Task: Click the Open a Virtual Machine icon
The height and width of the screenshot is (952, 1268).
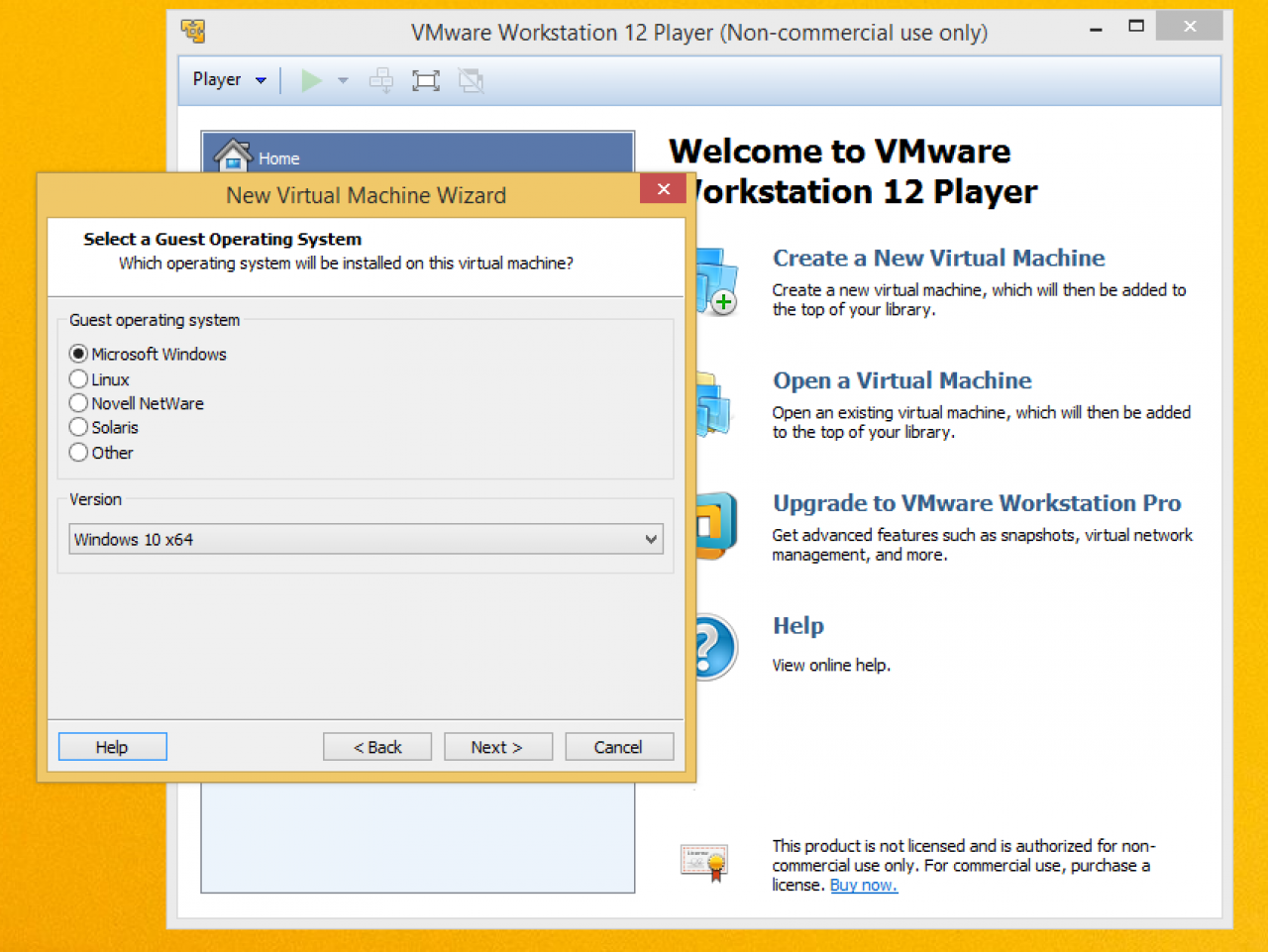Action: [x=713, y=405]
